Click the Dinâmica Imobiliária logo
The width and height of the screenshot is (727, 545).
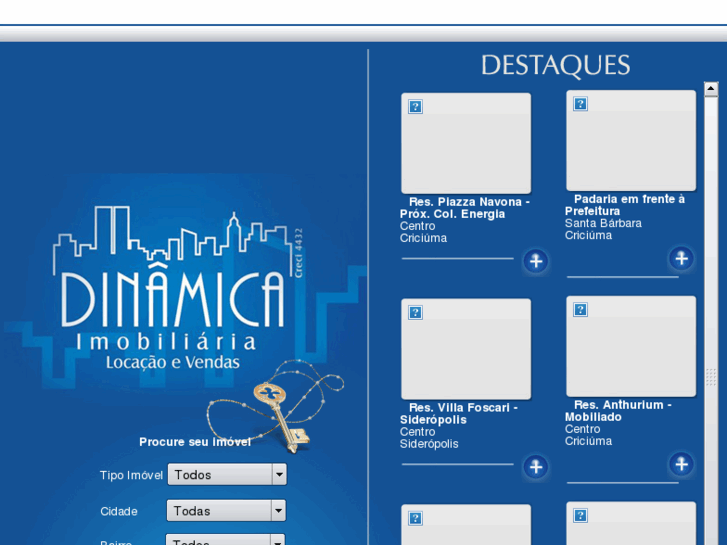coord(178,288)
